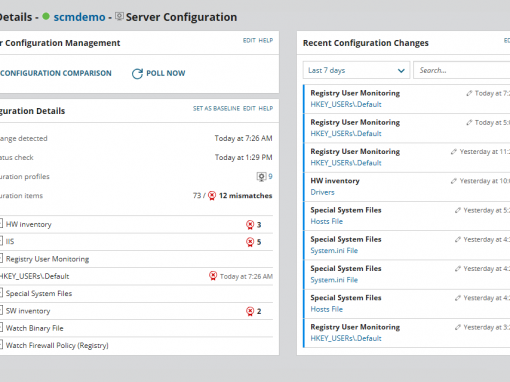510x382 pixels.
Task: Click the IIS mismatch count 5
Action: click(259, 242)
